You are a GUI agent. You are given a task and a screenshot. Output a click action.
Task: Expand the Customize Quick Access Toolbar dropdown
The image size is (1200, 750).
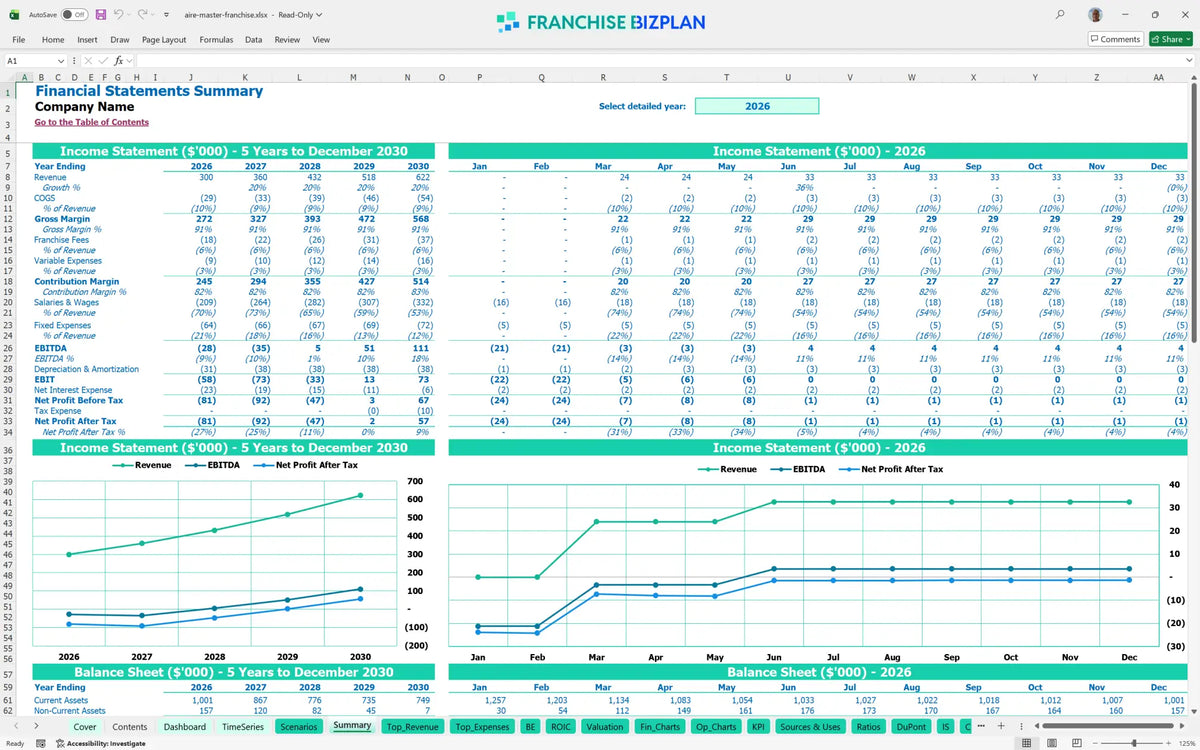tap(167, 16)
